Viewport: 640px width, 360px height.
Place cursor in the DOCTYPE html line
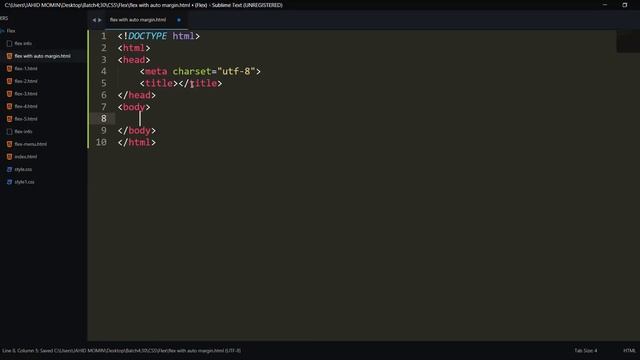click(x=159, y=36)
